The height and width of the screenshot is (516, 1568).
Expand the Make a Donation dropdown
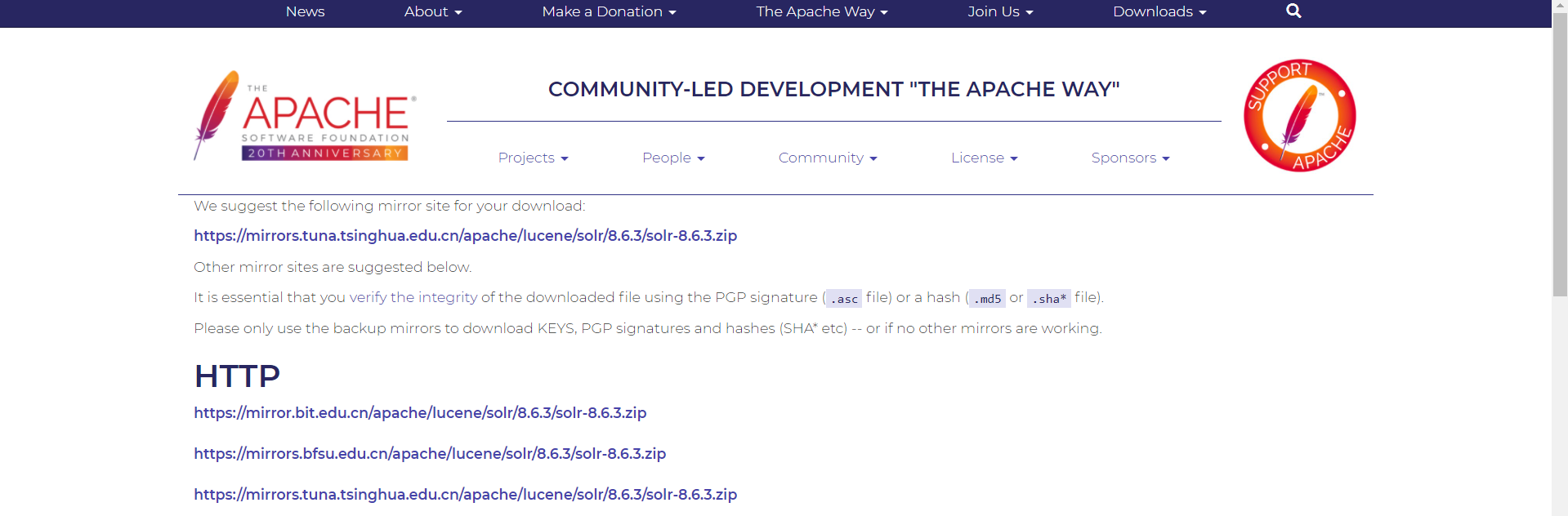(609, 11)
